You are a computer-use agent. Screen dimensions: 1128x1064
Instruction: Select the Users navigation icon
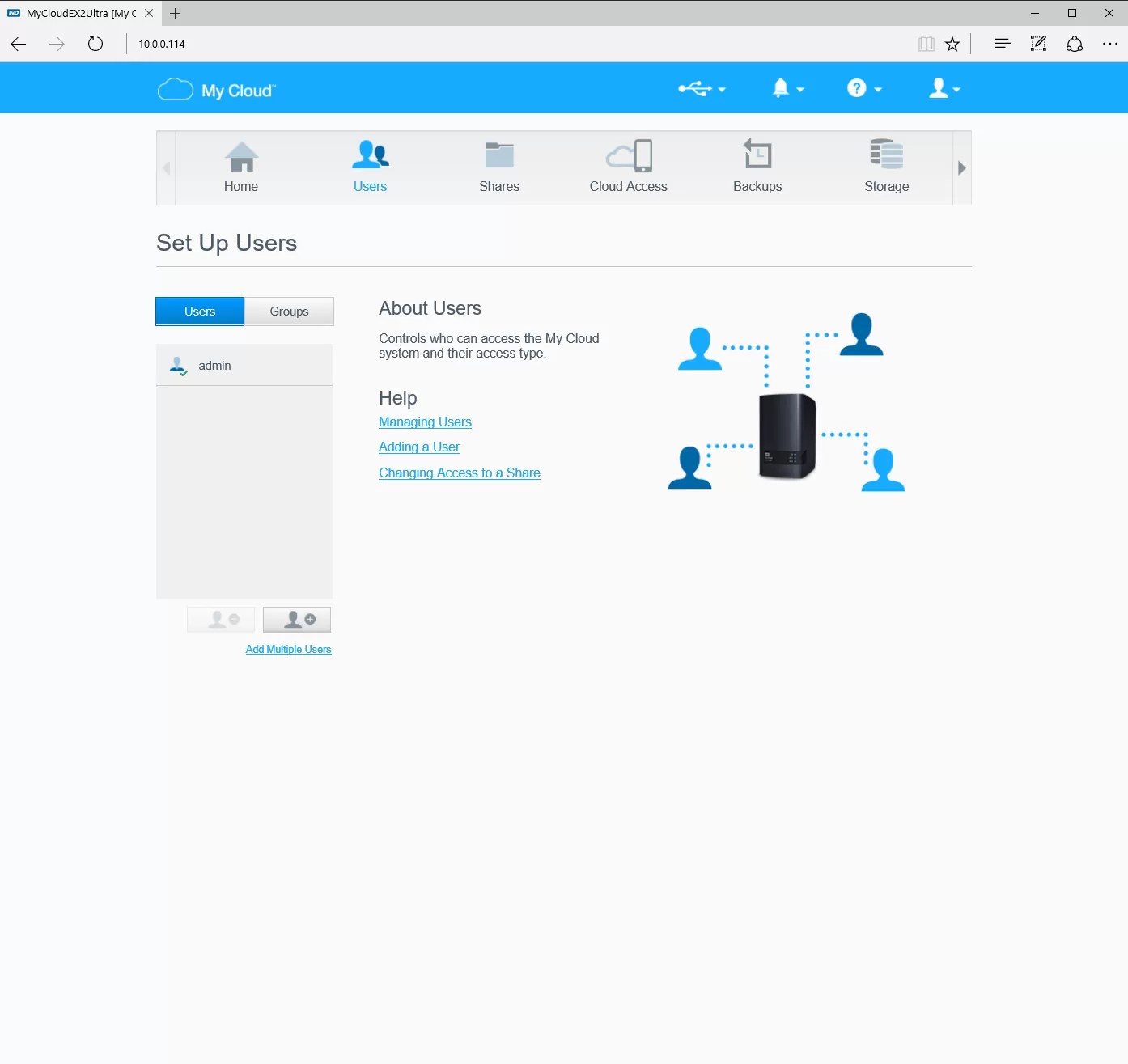[x=370, y=167]
